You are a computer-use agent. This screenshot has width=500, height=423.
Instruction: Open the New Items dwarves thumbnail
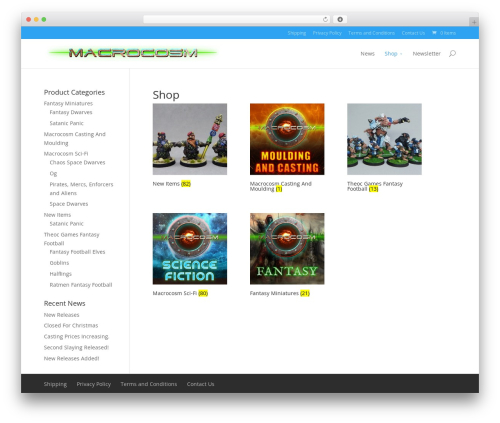pos(190,139)
